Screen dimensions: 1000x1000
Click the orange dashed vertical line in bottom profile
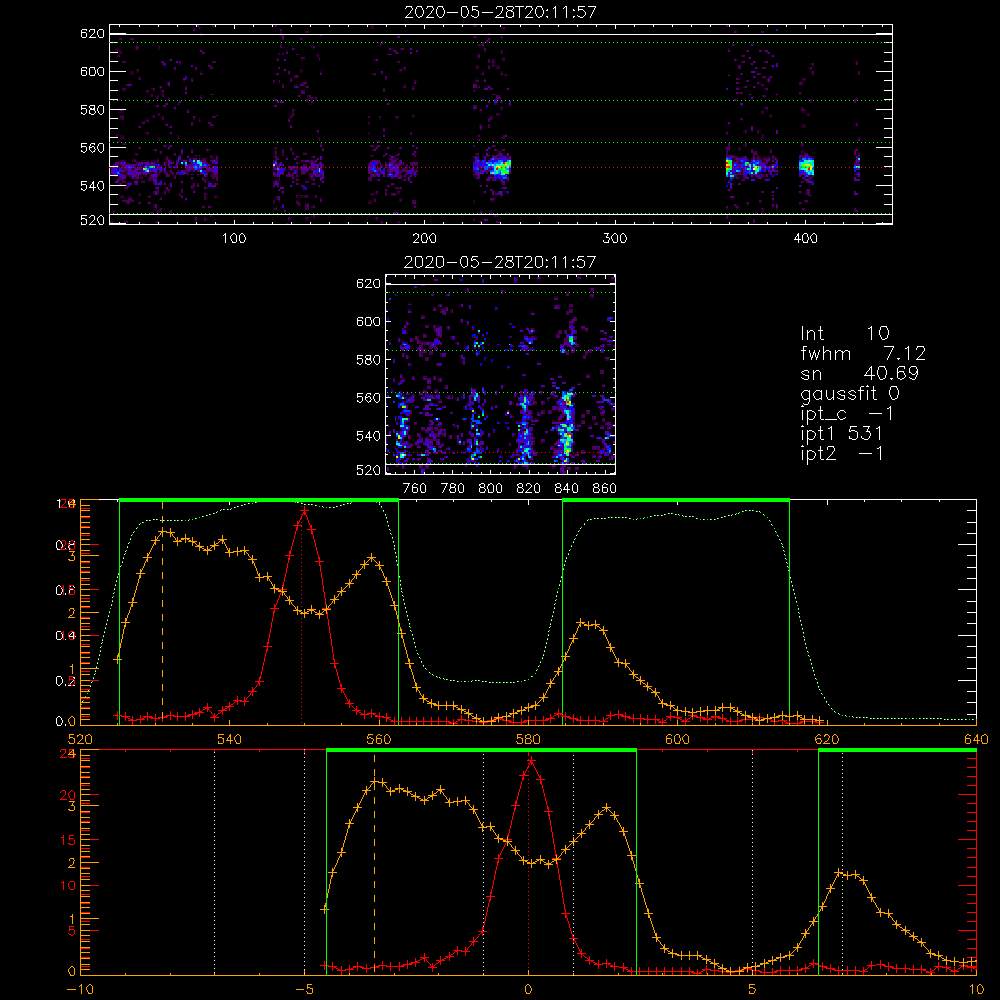374,862
